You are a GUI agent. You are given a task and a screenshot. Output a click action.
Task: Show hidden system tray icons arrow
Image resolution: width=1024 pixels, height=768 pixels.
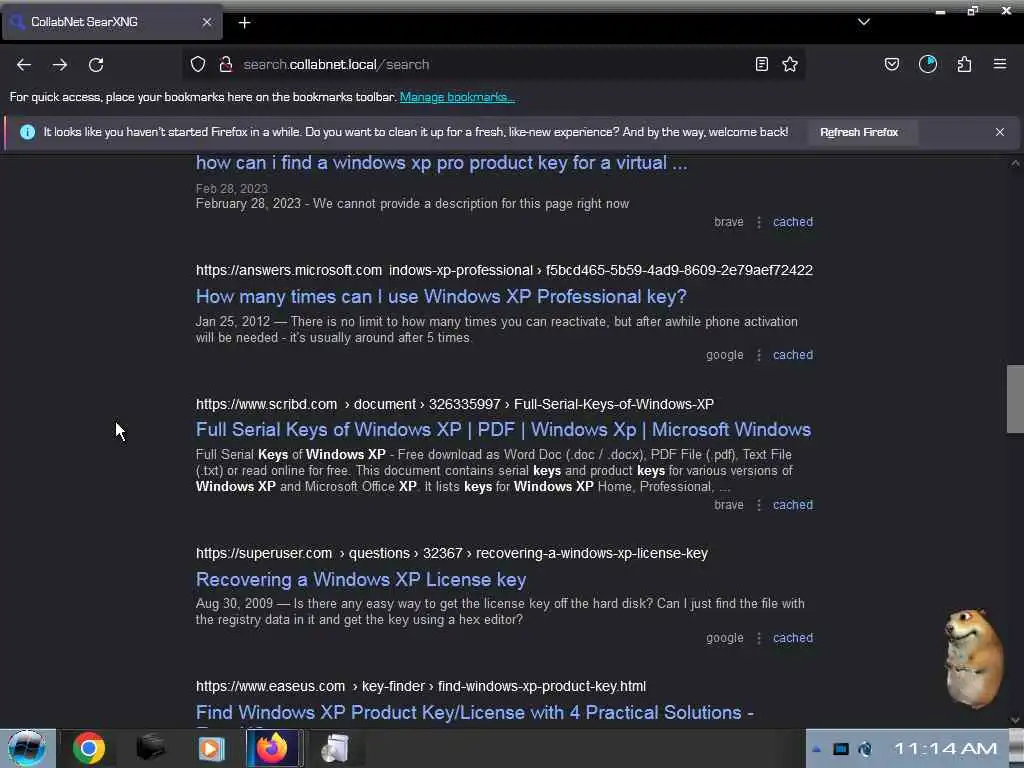tap(816, 749)
